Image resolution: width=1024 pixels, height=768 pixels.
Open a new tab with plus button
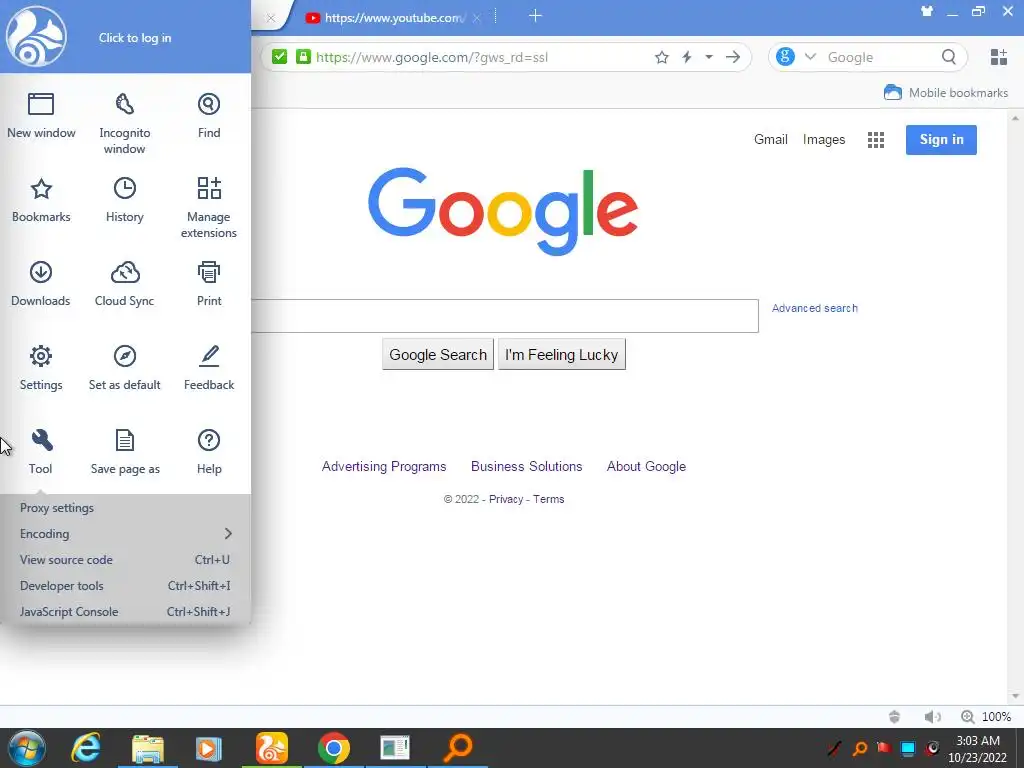pyautogui.click(x=536, y=16)
